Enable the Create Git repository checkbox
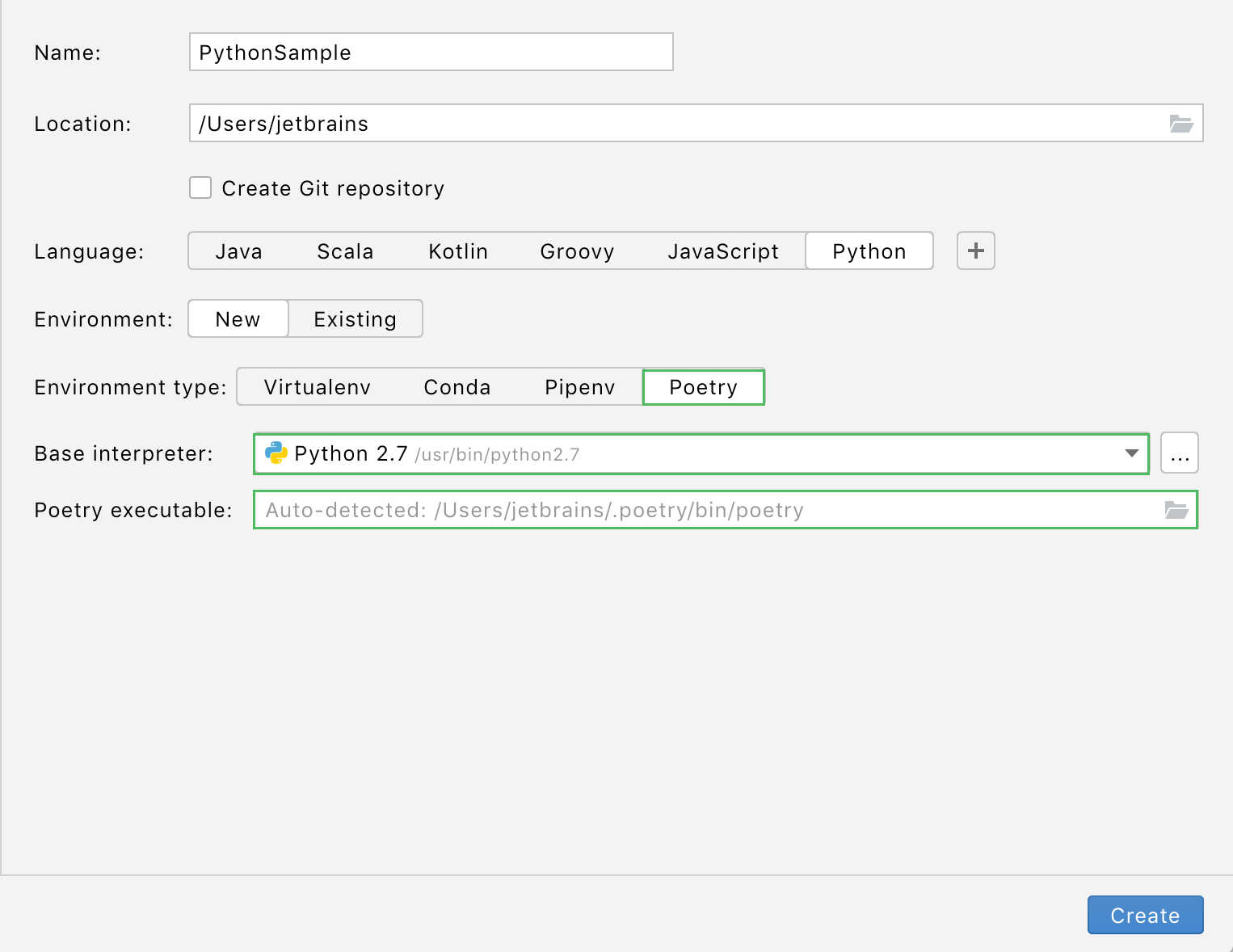The image size is (1233, 952). pos(200,187)
